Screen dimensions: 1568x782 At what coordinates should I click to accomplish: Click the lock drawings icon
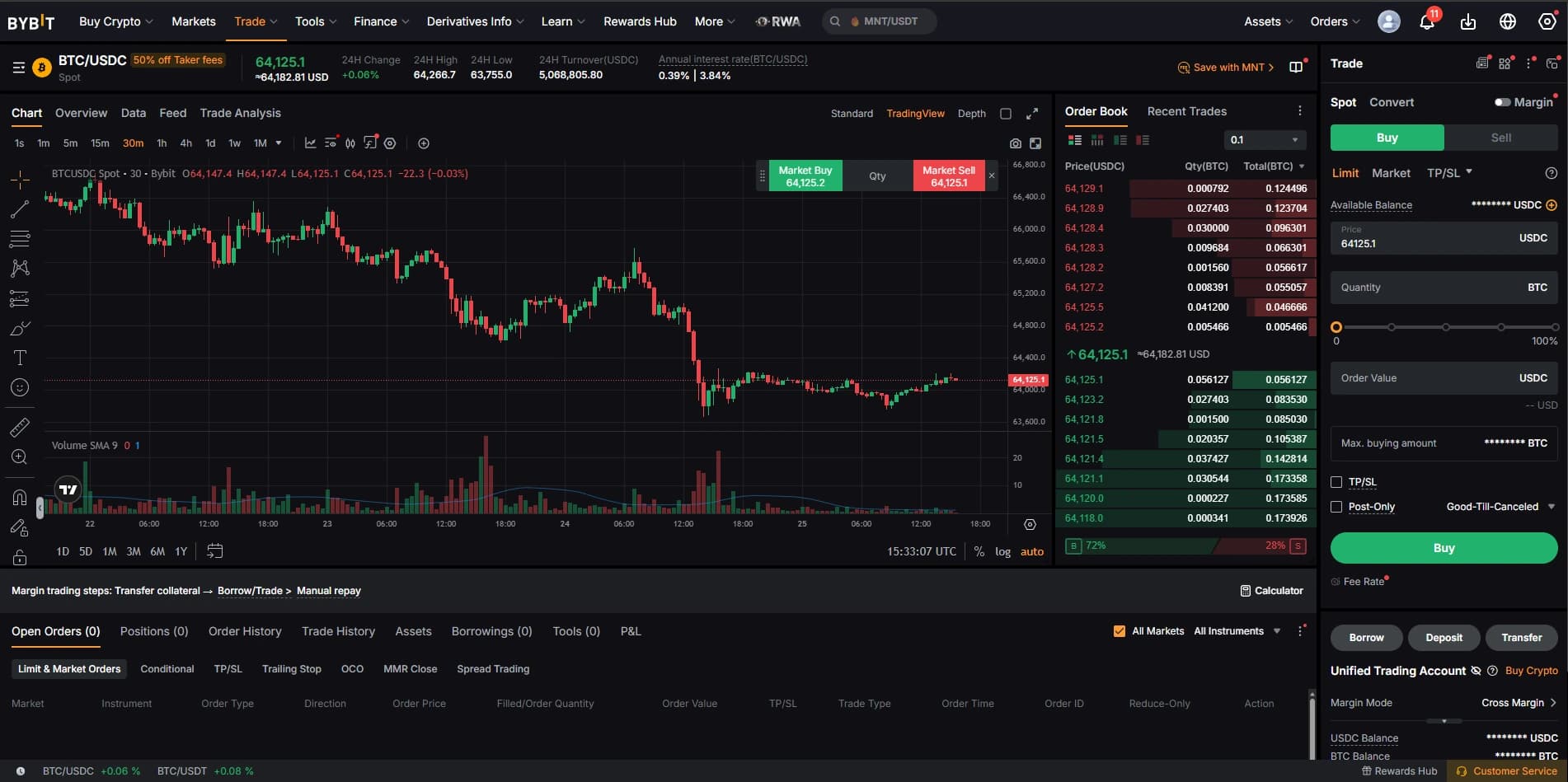20,557
